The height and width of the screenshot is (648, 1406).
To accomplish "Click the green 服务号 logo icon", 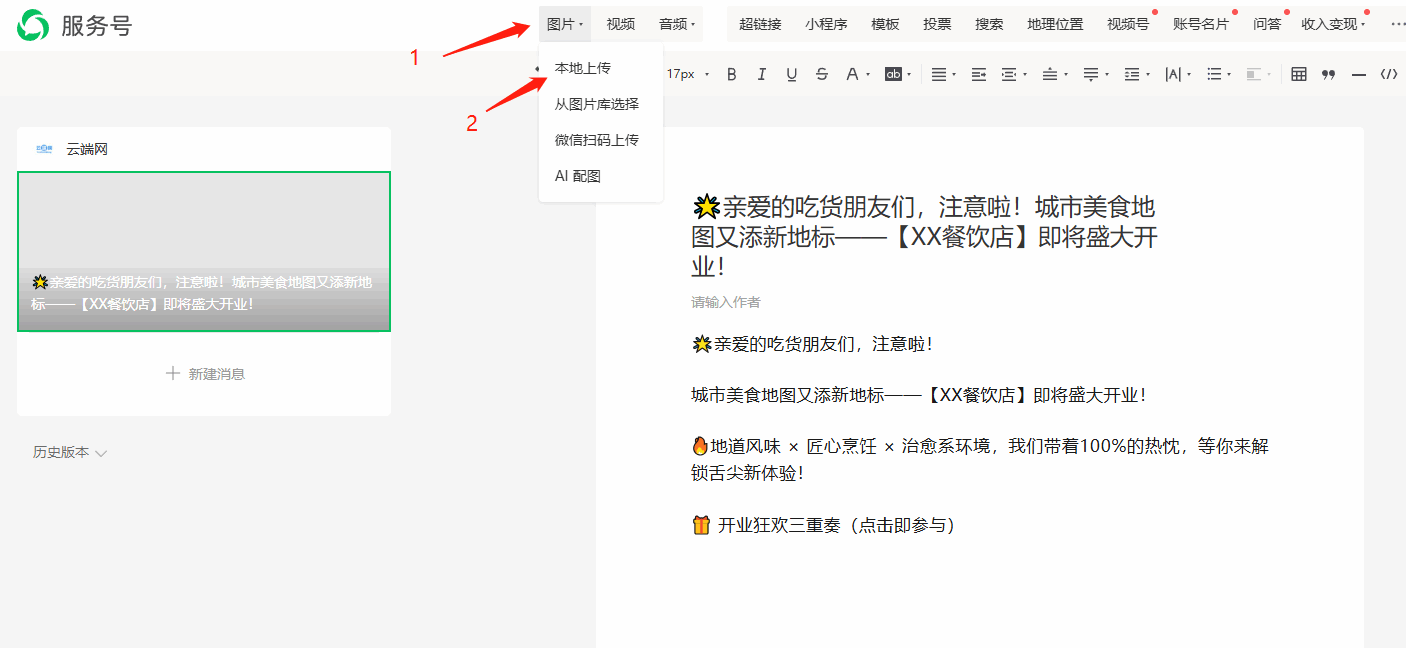I will [33, 25].
